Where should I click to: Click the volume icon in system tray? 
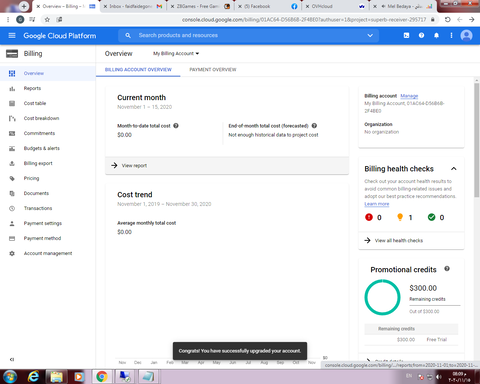click(439, 377)
